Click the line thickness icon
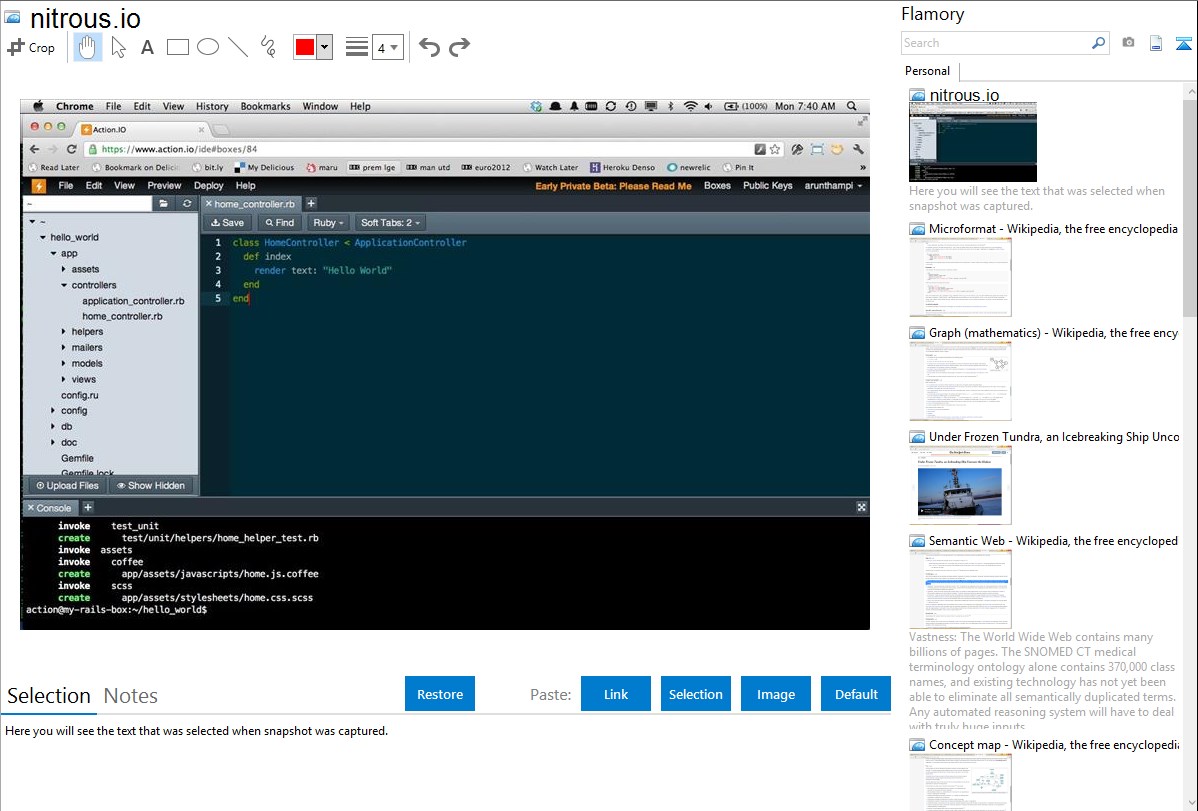The height and width of the screenshot is (811, 1198). tap(357, 47)
